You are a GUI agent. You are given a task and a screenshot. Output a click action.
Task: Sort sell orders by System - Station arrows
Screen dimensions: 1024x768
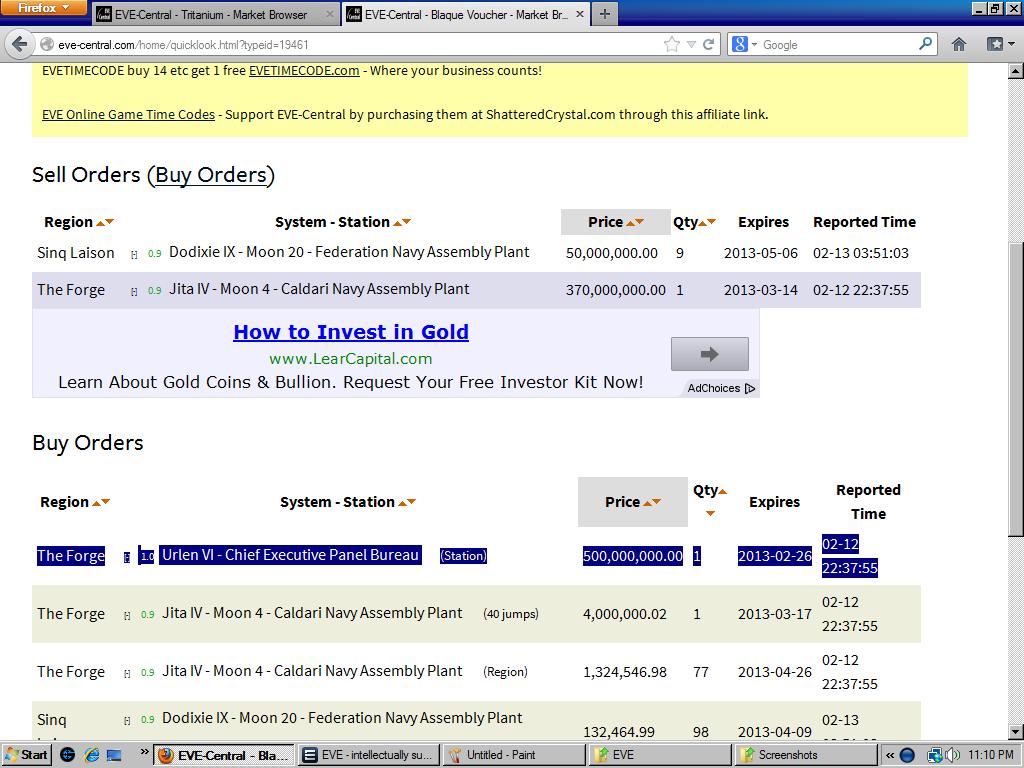(x=402, y=223)
